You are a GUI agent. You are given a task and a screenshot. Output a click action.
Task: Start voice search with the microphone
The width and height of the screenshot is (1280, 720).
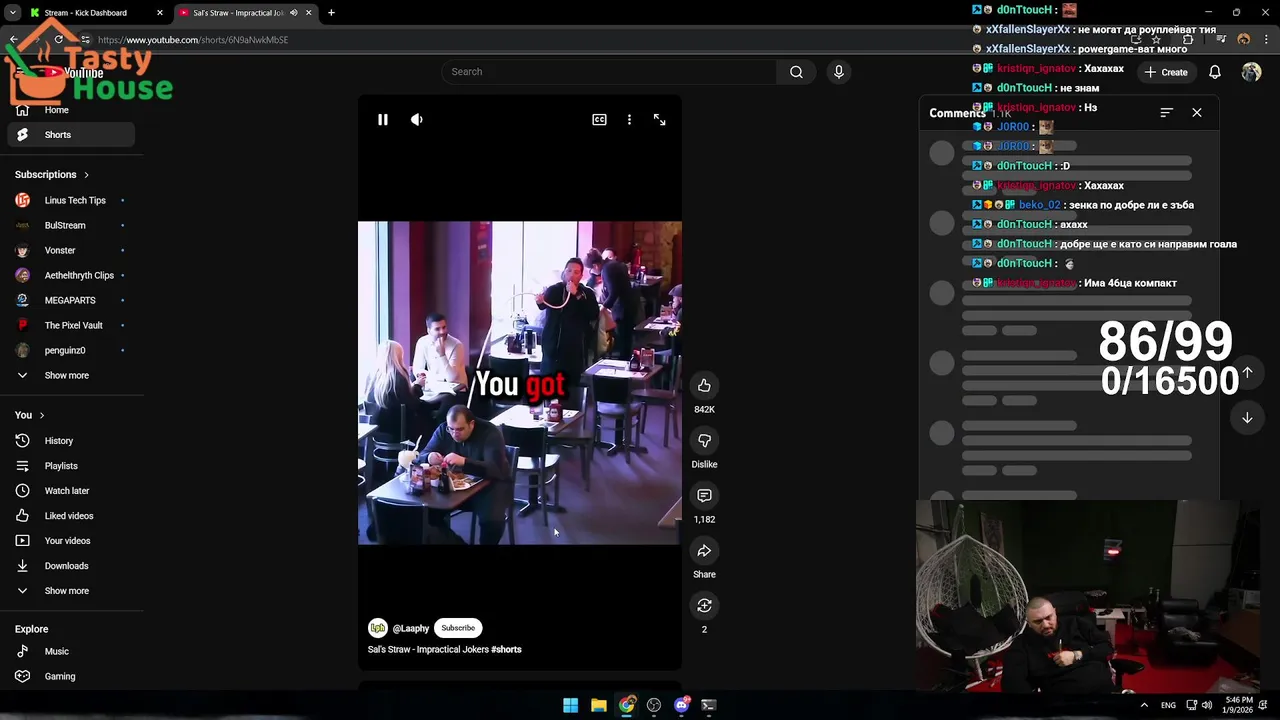click(x=839, y=72)
